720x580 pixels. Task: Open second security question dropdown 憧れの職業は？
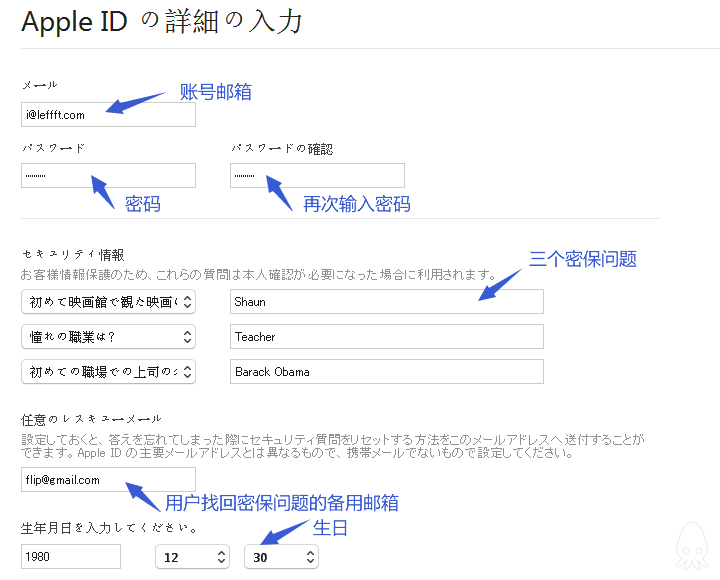point(108,337)
